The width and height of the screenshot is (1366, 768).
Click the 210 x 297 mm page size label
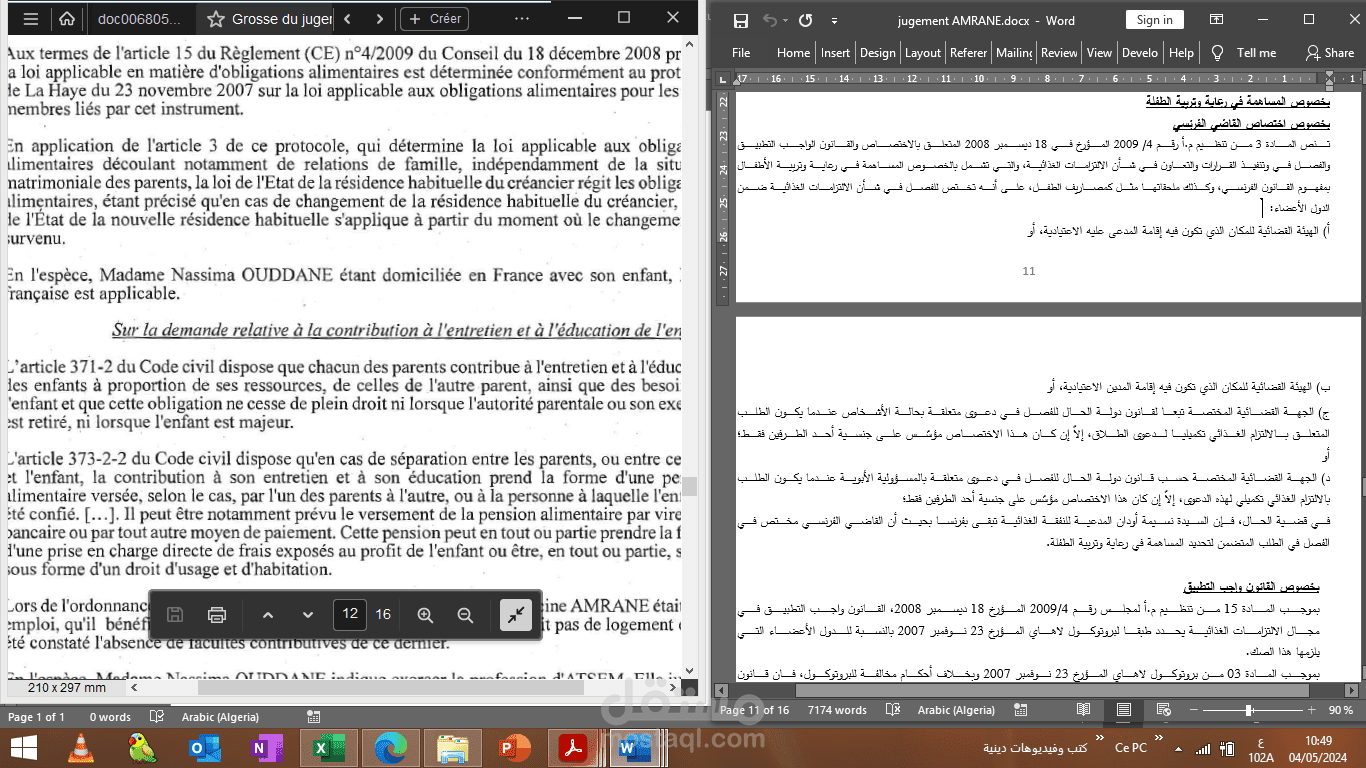(x=67, y=688)
